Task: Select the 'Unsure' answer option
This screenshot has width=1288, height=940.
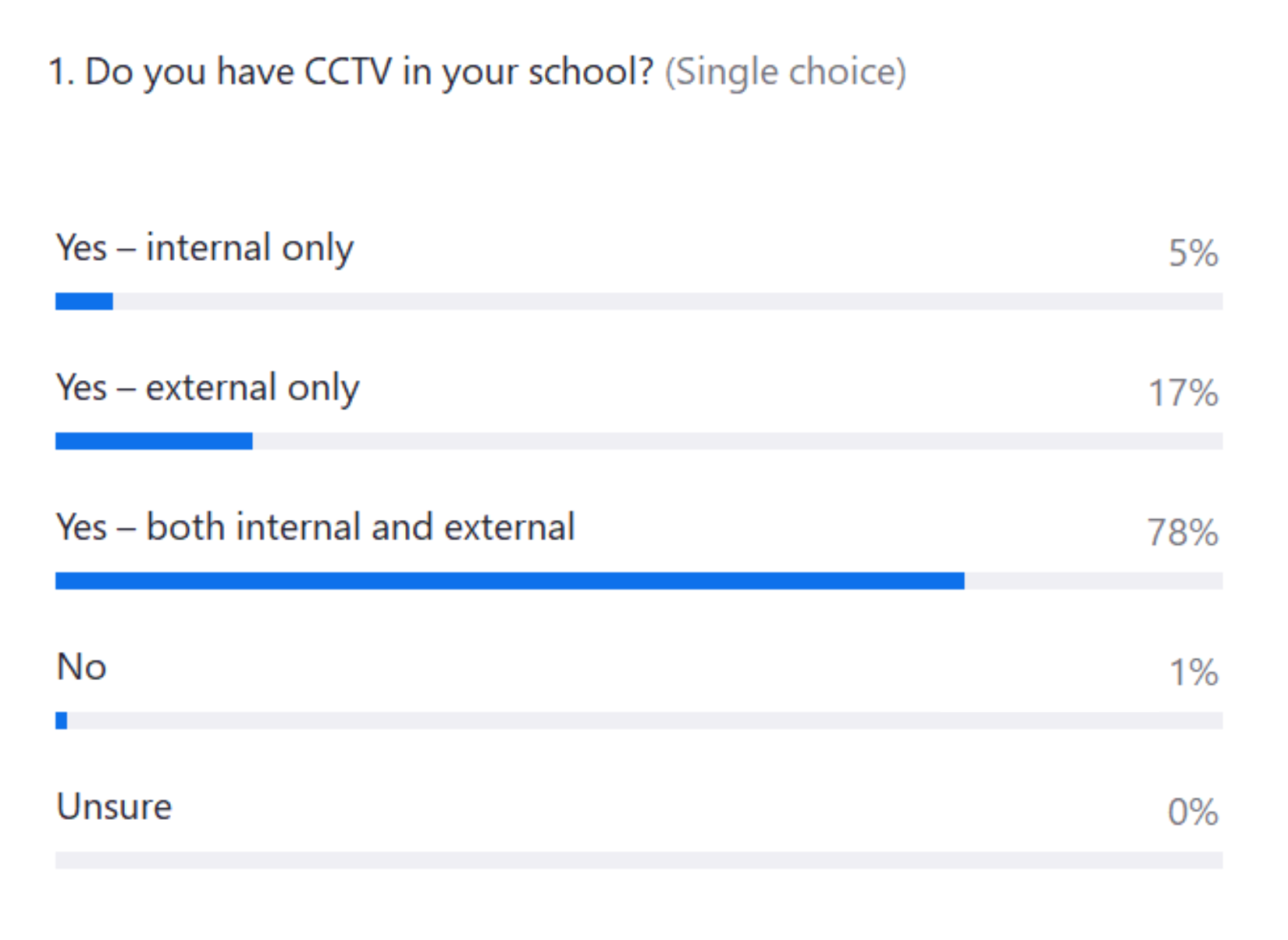Action: pos(114,807)
